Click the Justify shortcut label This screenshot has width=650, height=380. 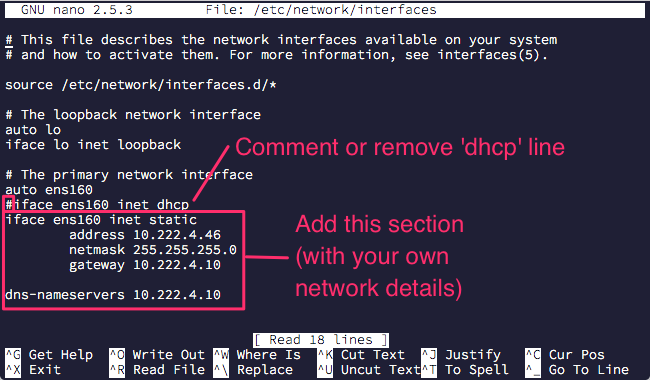473,356
